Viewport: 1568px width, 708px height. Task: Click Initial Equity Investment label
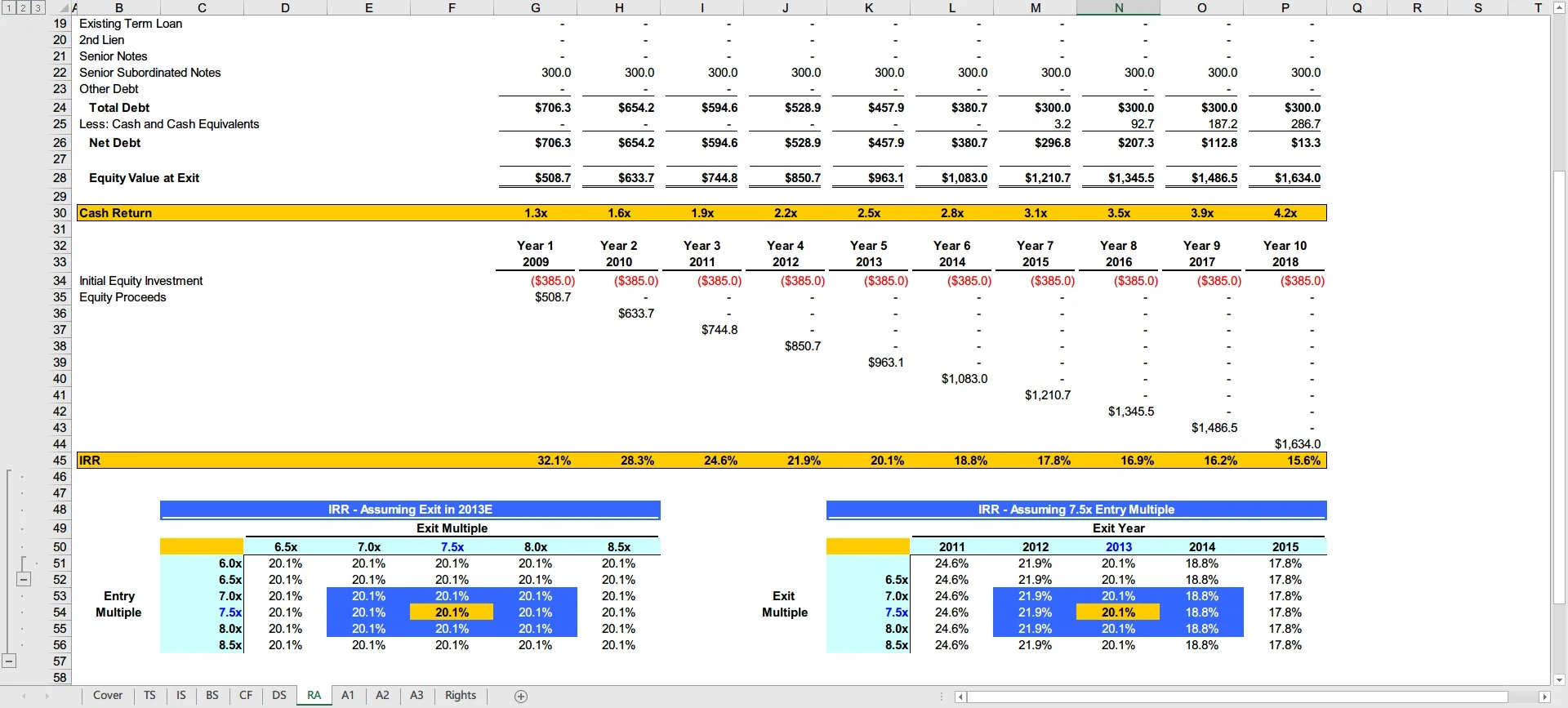point(141,281)
